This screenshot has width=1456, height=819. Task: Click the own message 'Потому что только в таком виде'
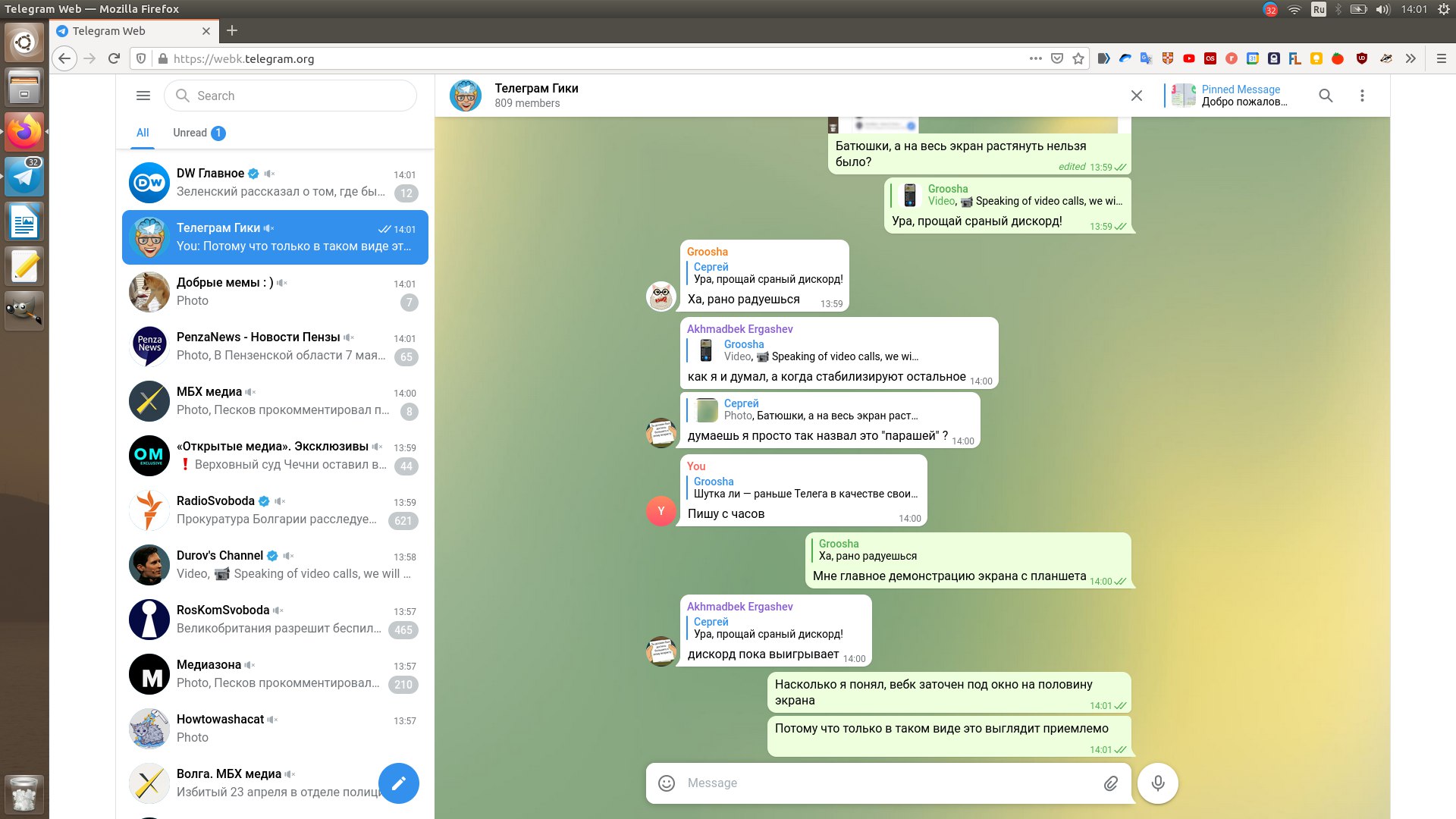(x=949, y=736)
